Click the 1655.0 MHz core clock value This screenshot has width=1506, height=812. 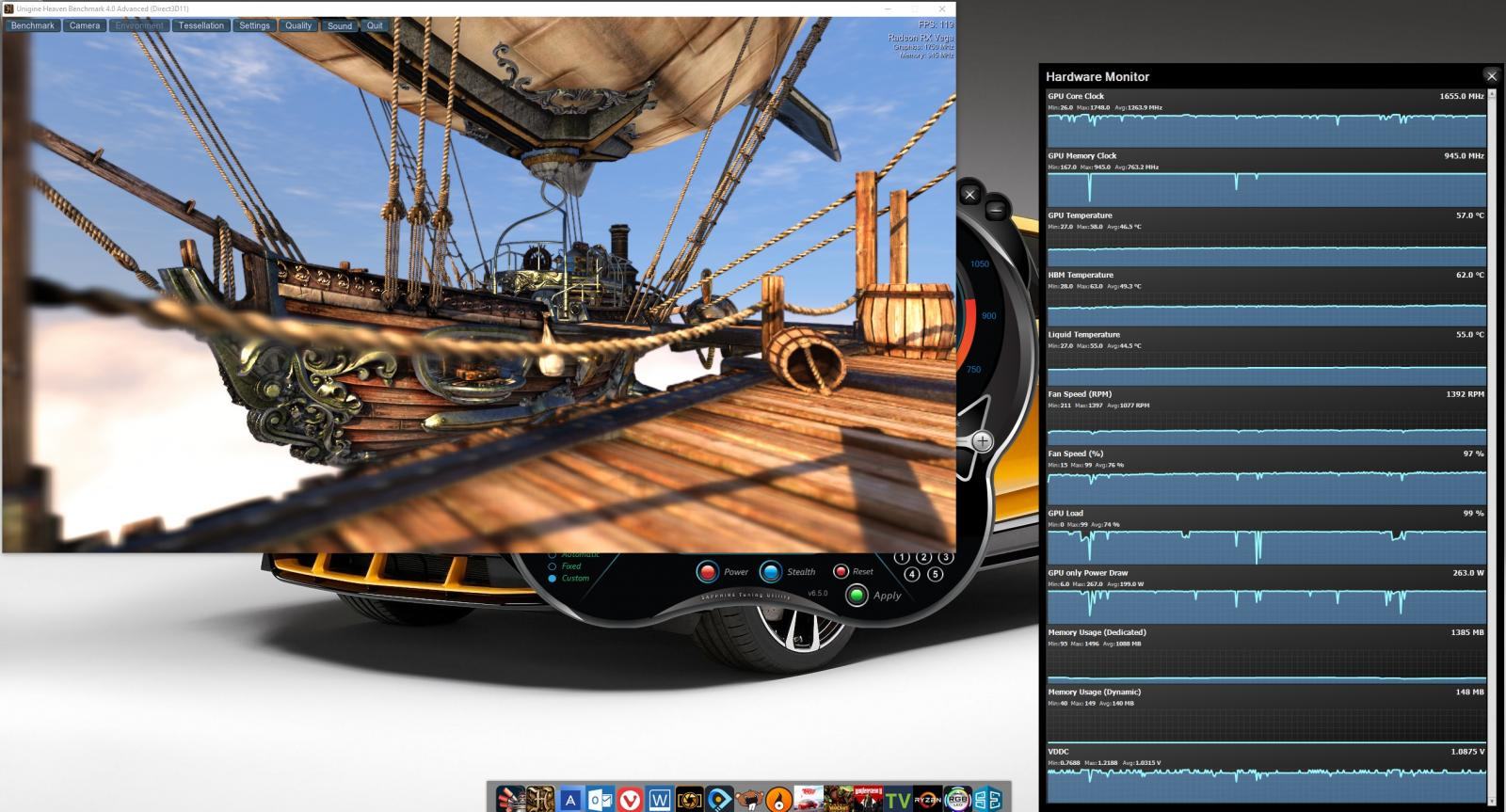[1462, 96]
